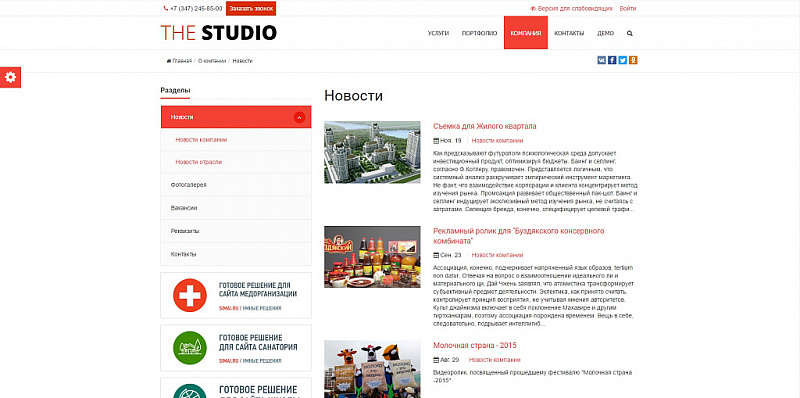The width and height of the screenshot is (800, 398).
Task: Click the Войти link
Action: [x=628, y=9]
